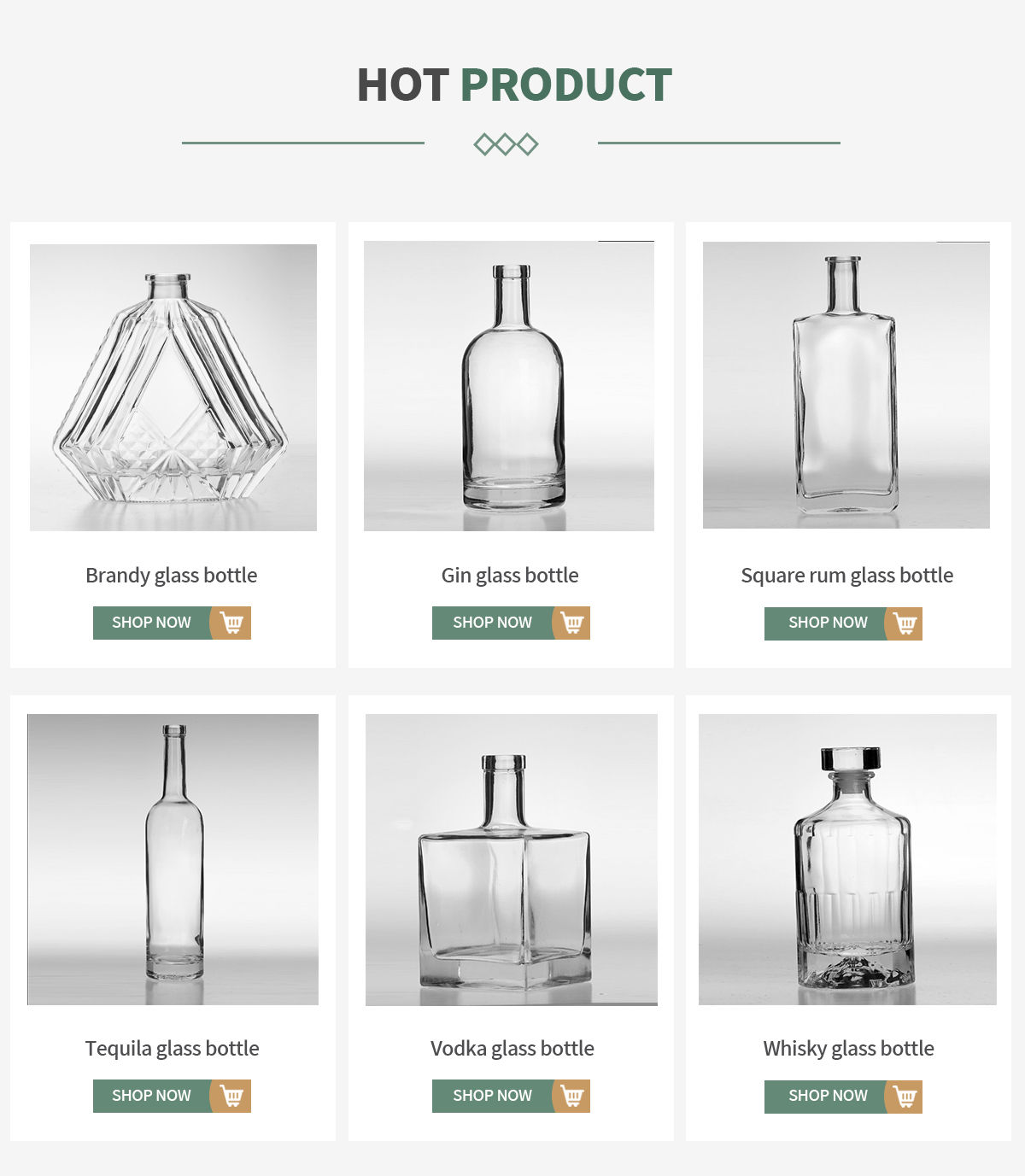The height and width of the screenshot is (1176, 1025).
Task: Select the Vodka glass bottle image
Action: point(512,859)
